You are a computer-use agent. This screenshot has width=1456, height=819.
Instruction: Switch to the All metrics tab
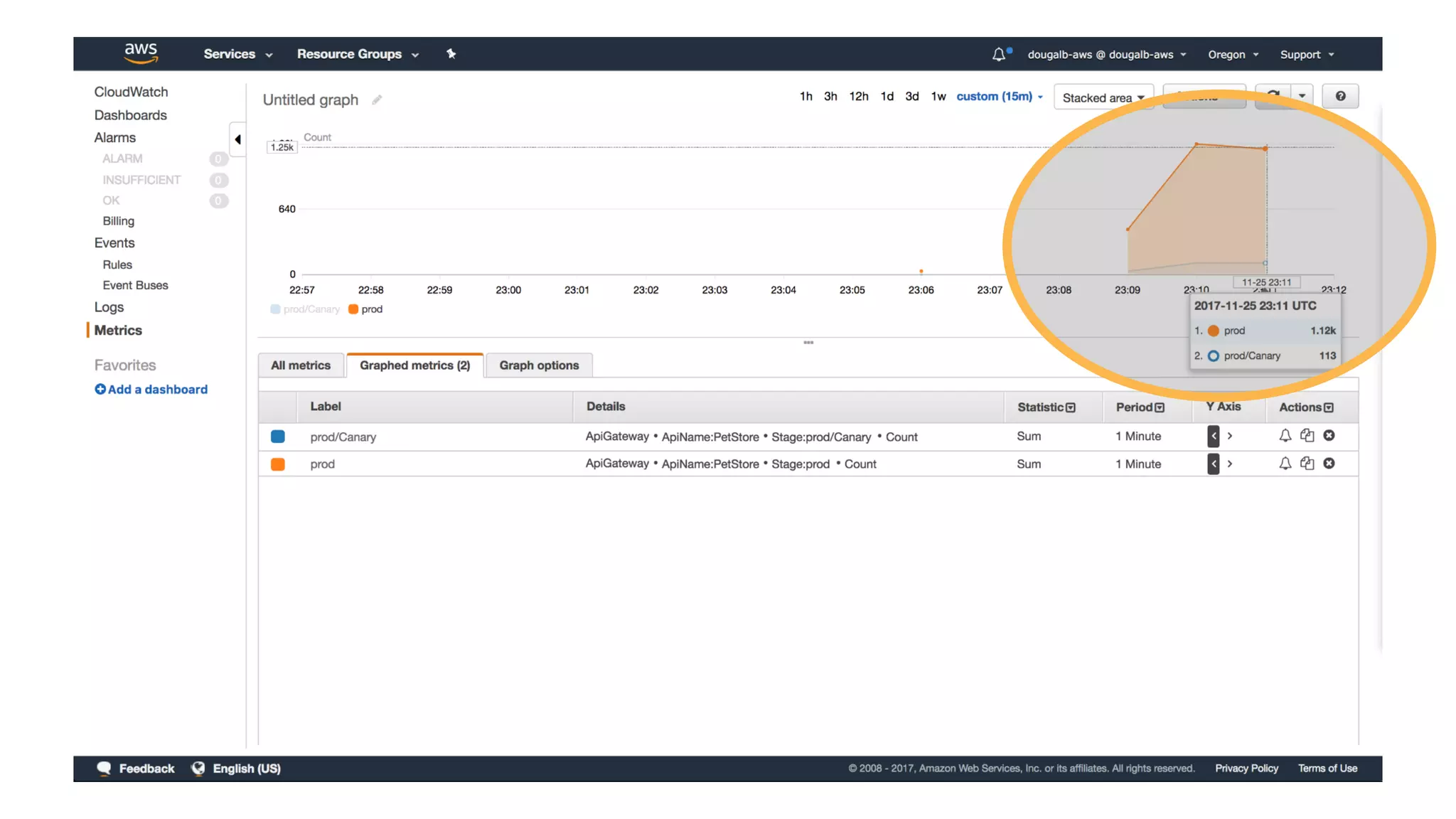coord(301,365)
